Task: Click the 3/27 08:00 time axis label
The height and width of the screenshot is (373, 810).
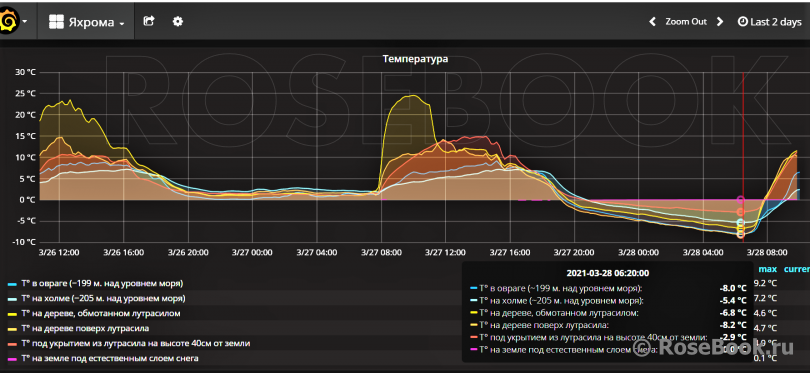Action: [381, 253]
